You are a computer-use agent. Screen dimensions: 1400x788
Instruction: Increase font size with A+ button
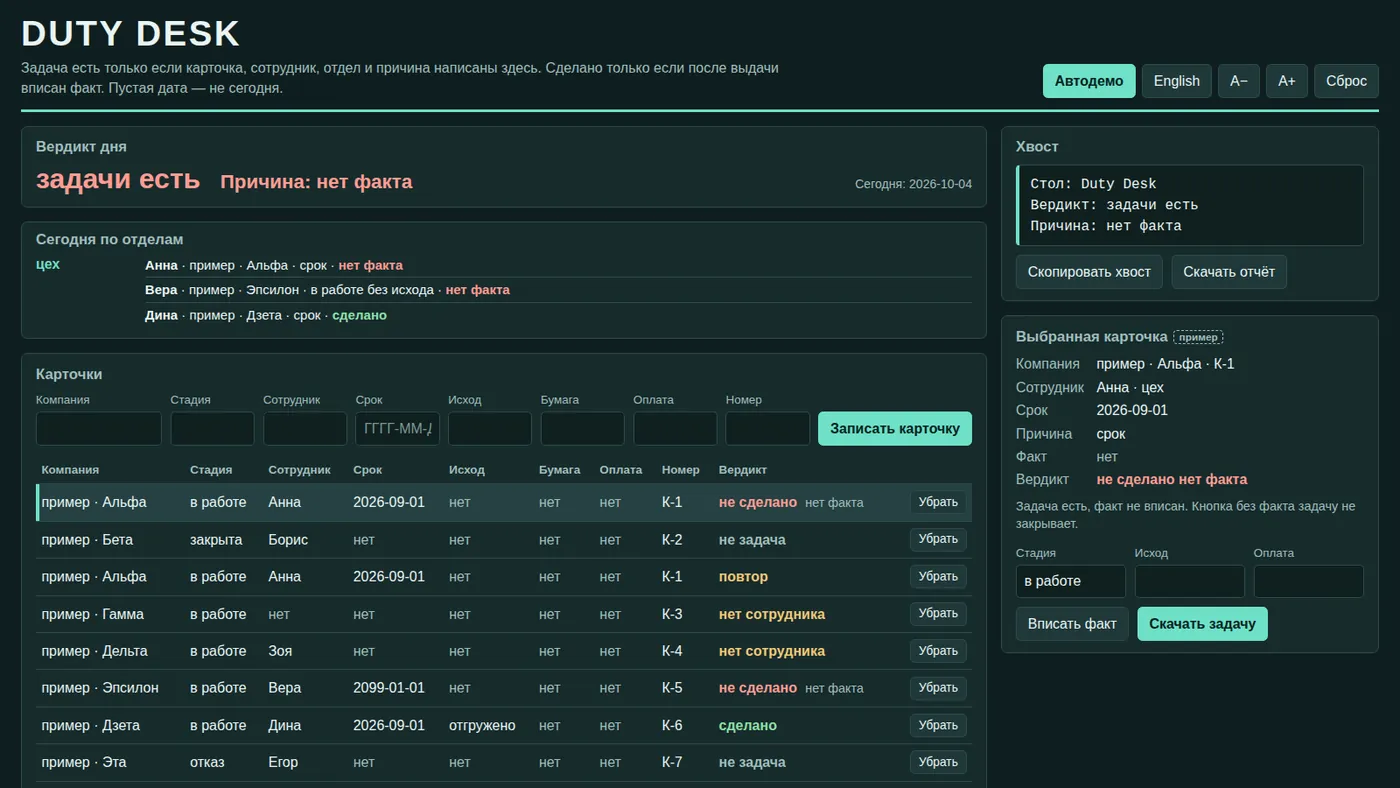[1286, 81]
